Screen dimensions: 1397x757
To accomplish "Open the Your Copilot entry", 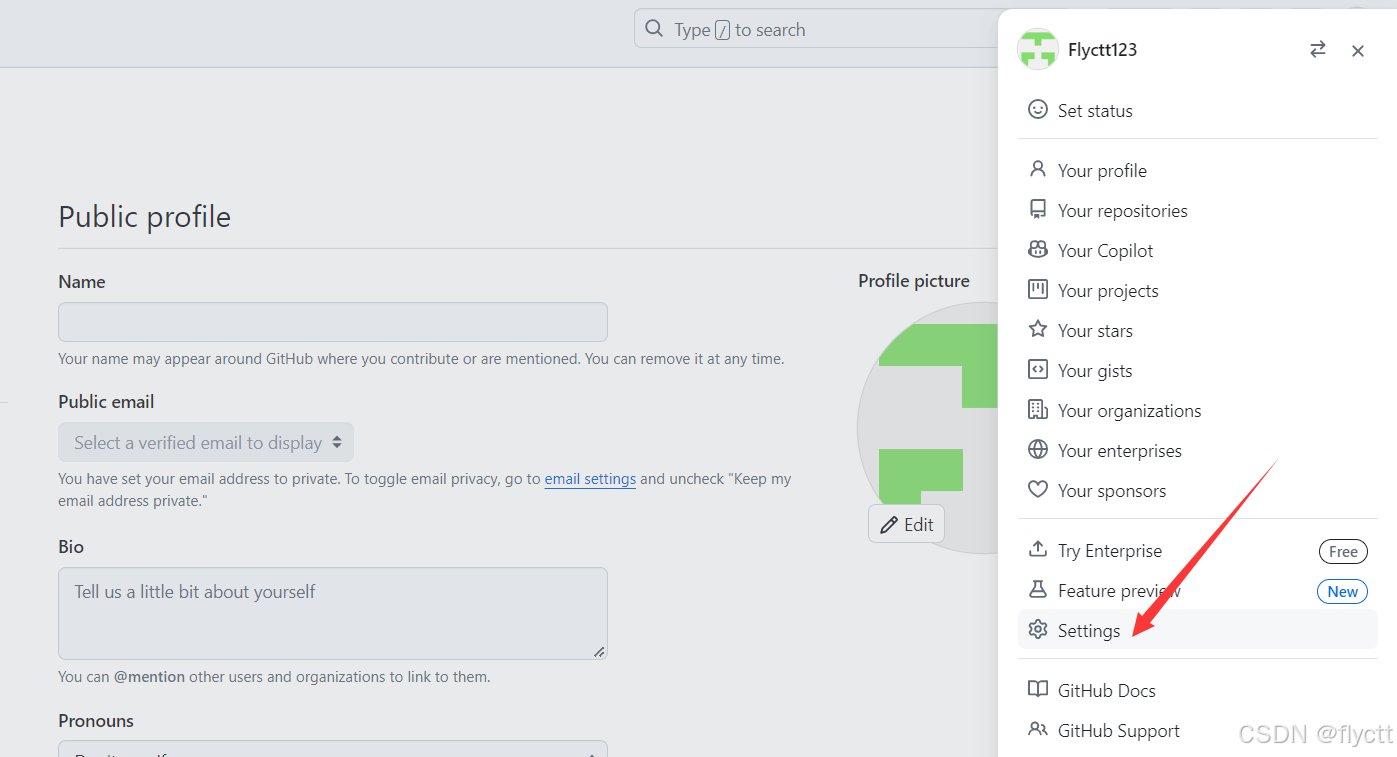I will pos(1198,250).
